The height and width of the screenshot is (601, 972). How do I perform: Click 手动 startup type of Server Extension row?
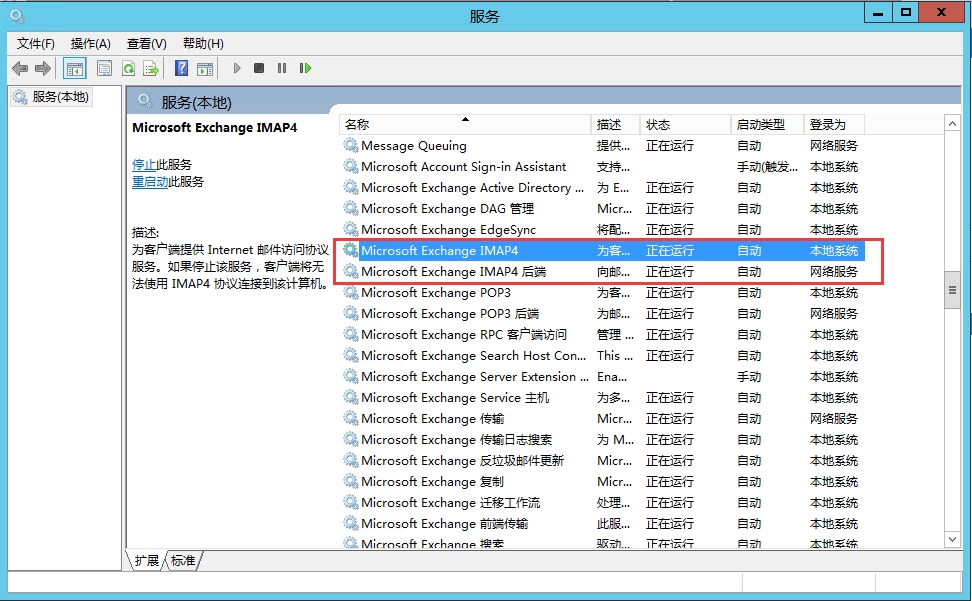[749, 377]
